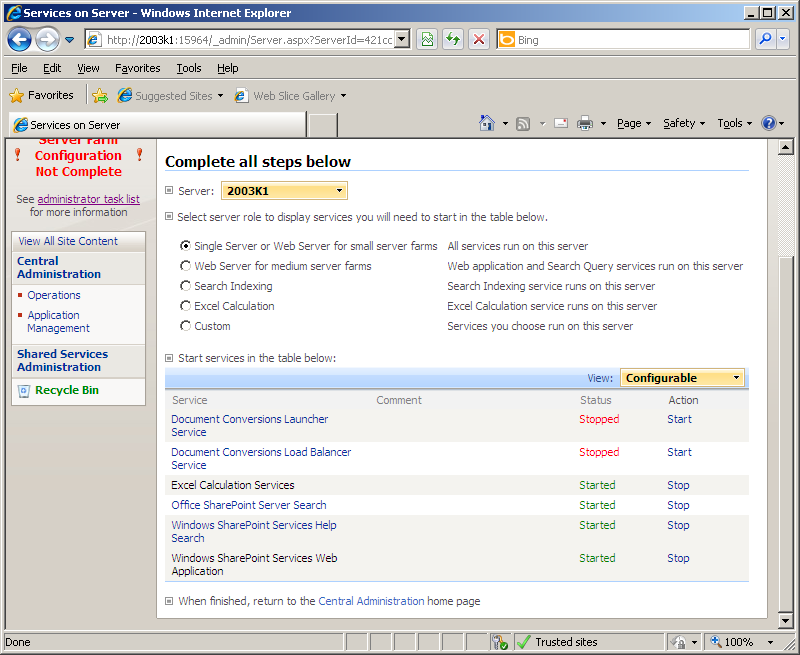Expand the address bar URL dropdown arrow
Screen dimensions: 800x655
(402, 39)
